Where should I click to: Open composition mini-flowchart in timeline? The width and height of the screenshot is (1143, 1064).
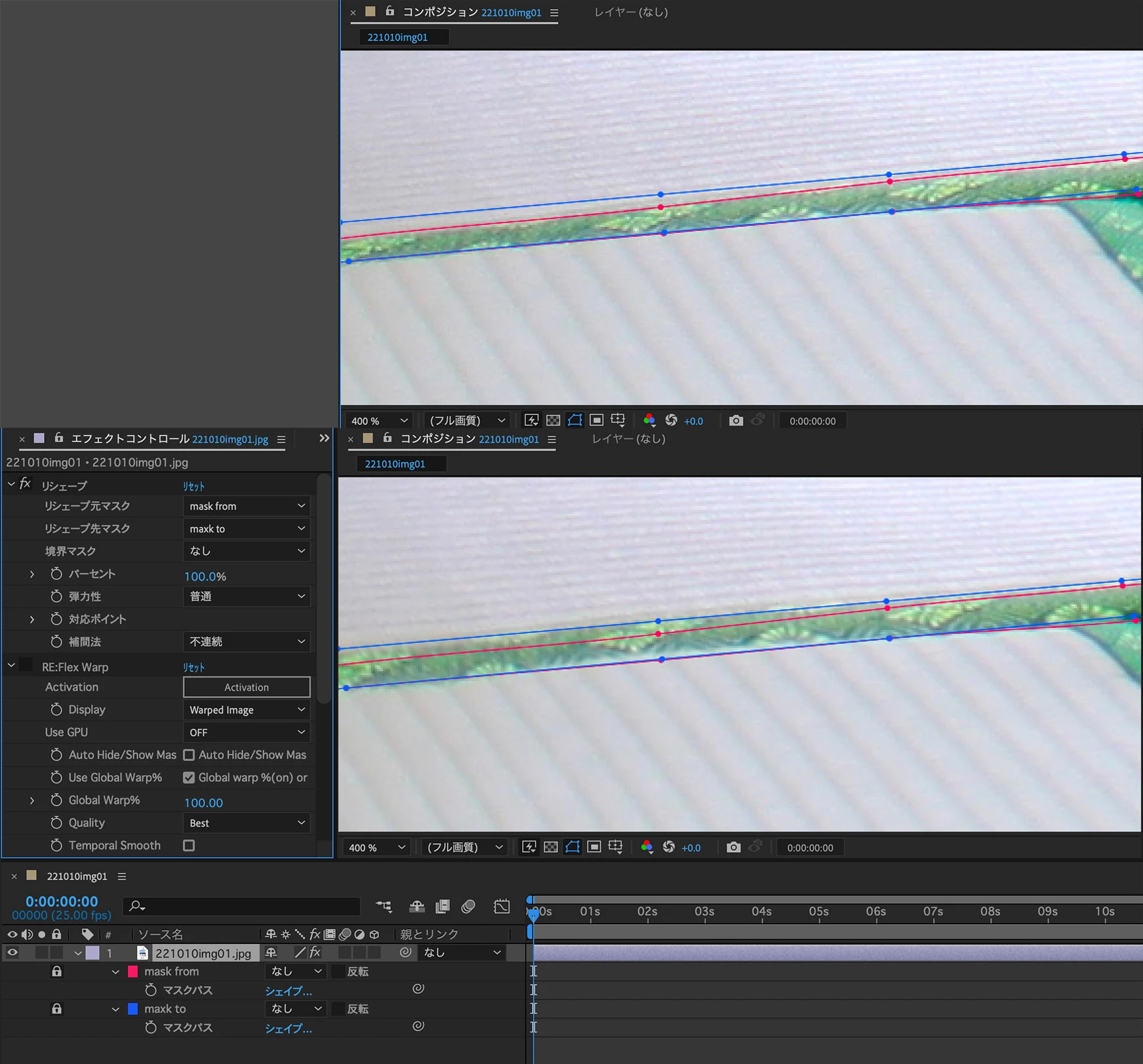[x=384, y=907]
